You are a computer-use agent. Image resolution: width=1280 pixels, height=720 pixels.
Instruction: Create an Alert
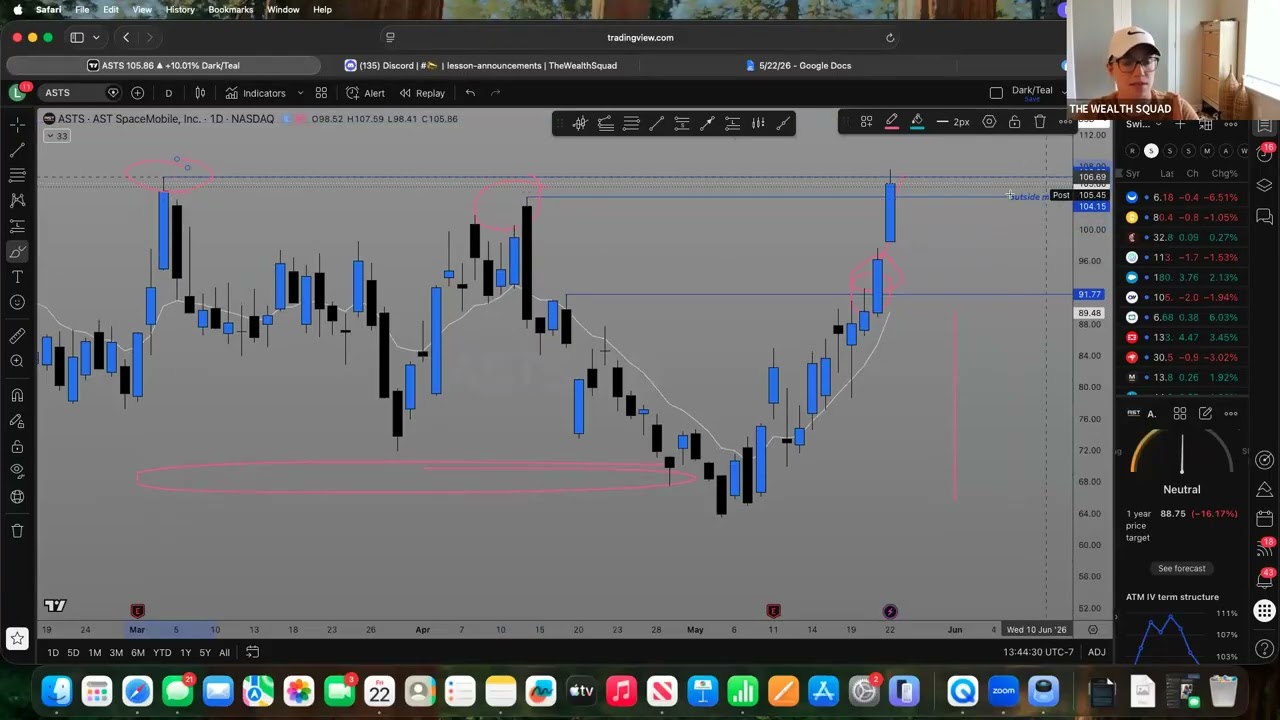[365, 93]
